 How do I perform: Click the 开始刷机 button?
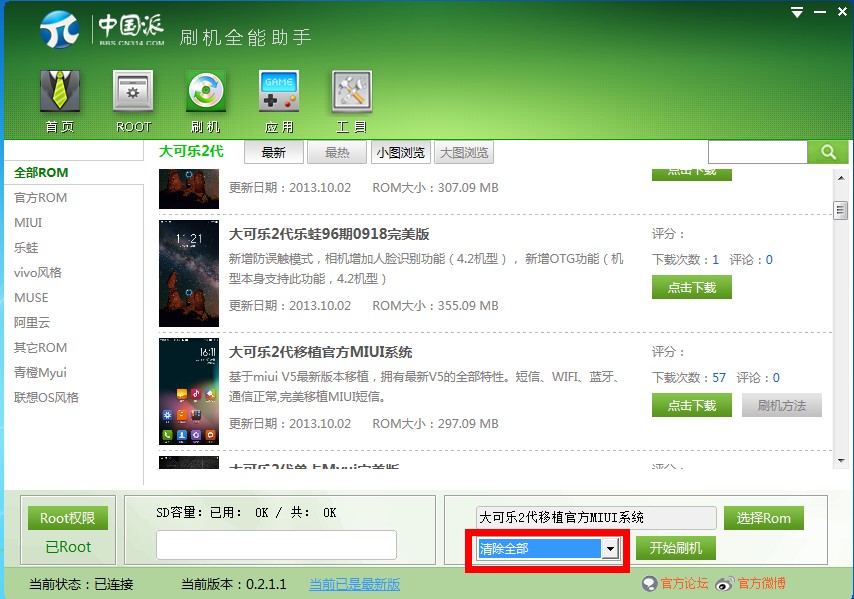click(x=675, y=548)
